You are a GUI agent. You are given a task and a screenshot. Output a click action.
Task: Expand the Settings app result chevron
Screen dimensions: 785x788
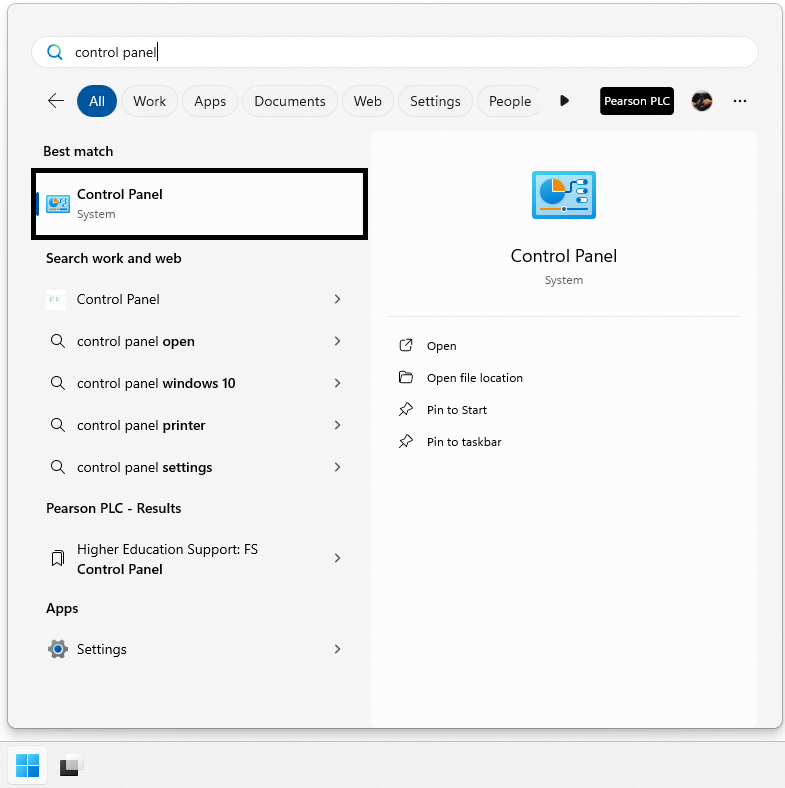click(x=337, y=649)
